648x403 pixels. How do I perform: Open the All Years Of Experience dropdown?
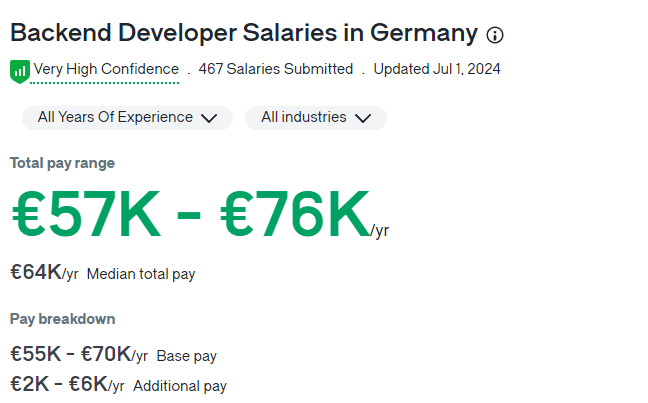click(x=127, y=118)
